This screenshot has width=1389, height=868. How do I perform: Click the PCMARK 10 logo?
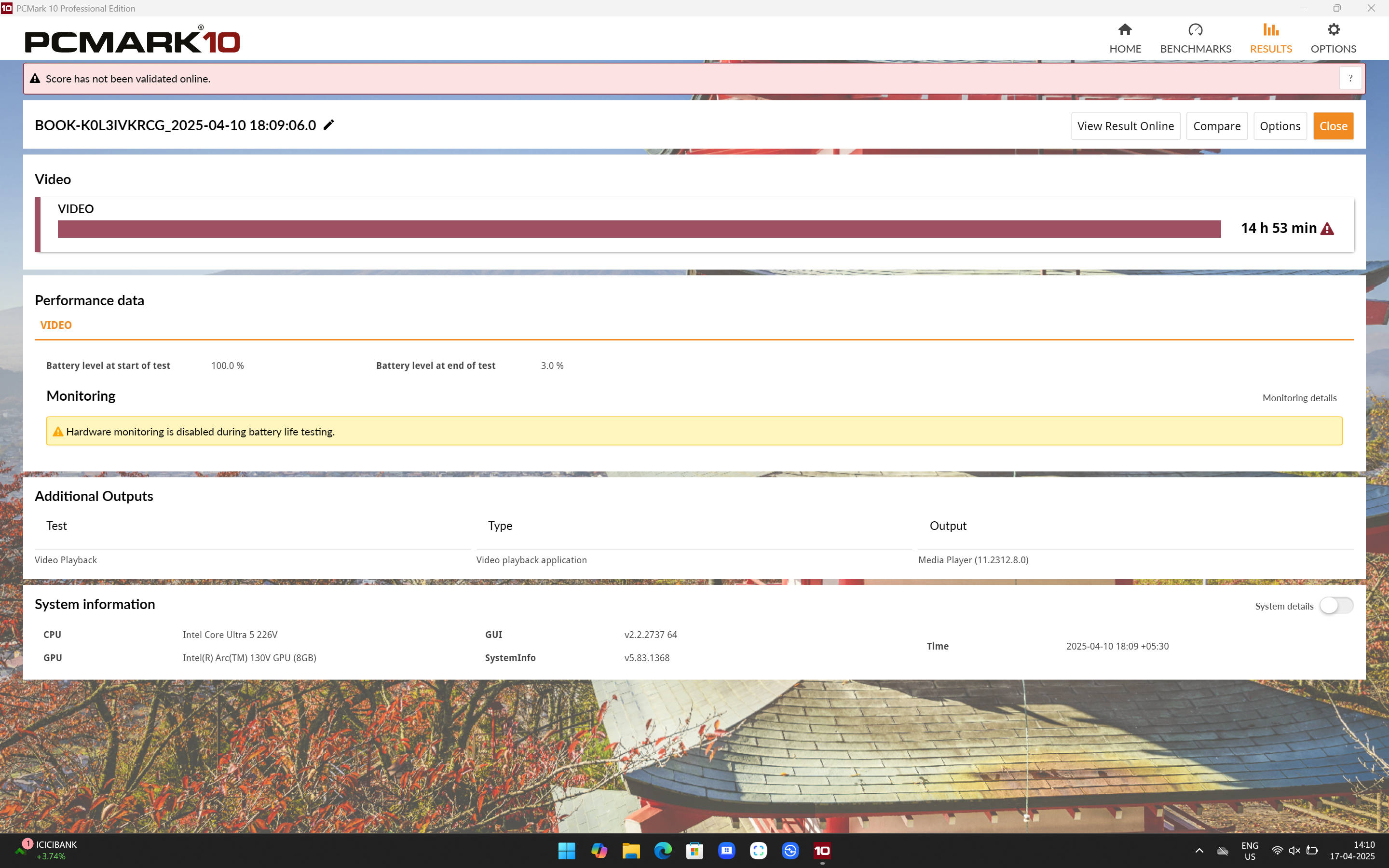point(132,39)
